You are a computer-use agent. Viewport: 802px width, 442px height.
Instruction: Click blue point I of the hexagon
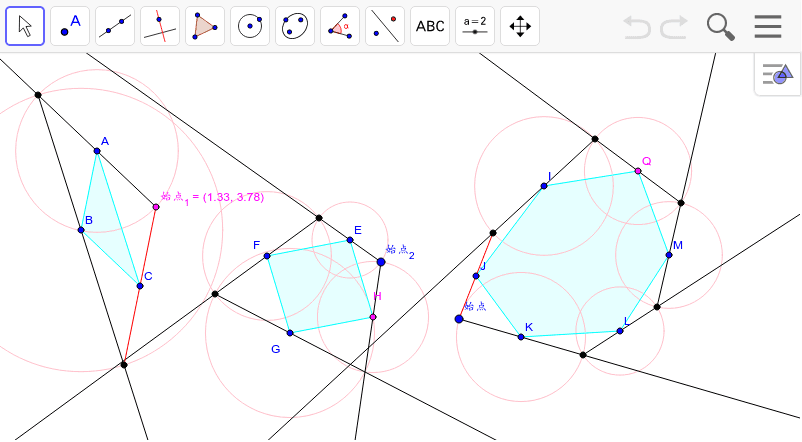(x=544, y=186)
